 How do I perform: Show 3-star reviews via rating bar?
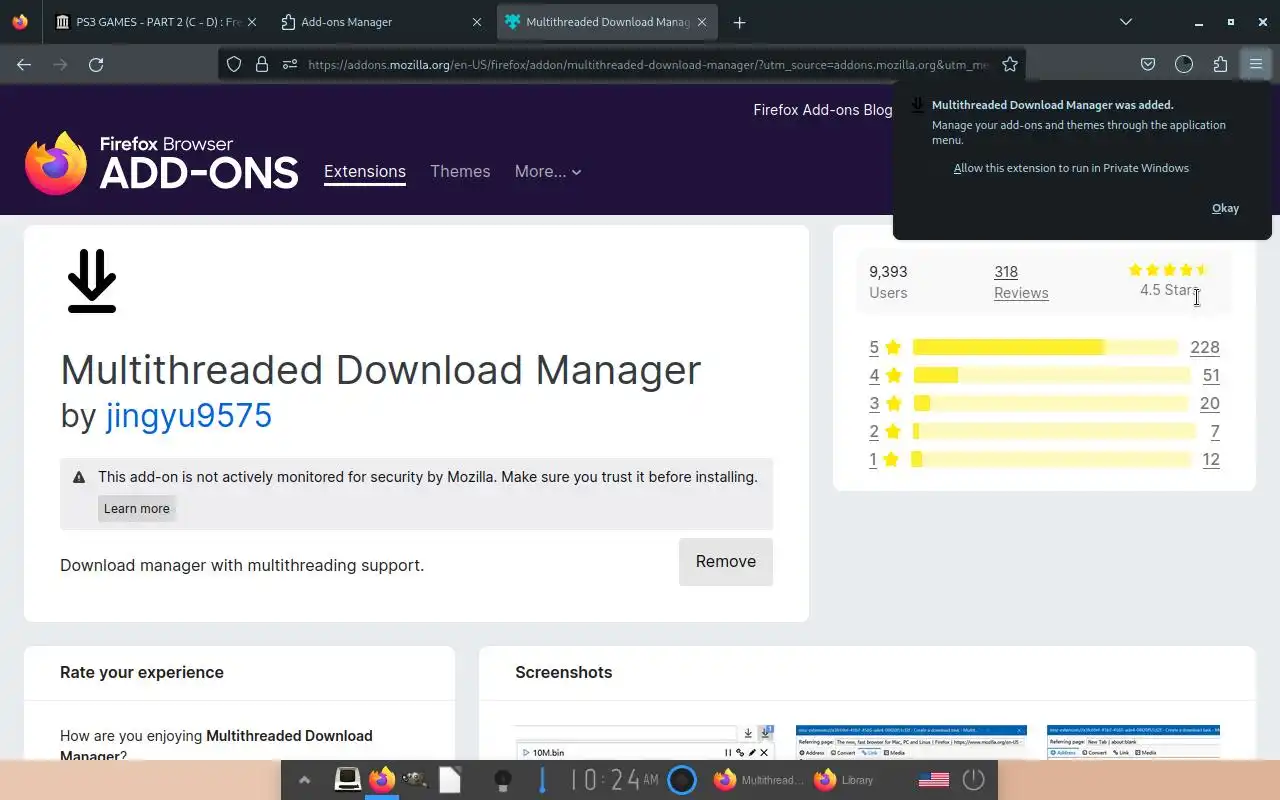pos(1051,403)
